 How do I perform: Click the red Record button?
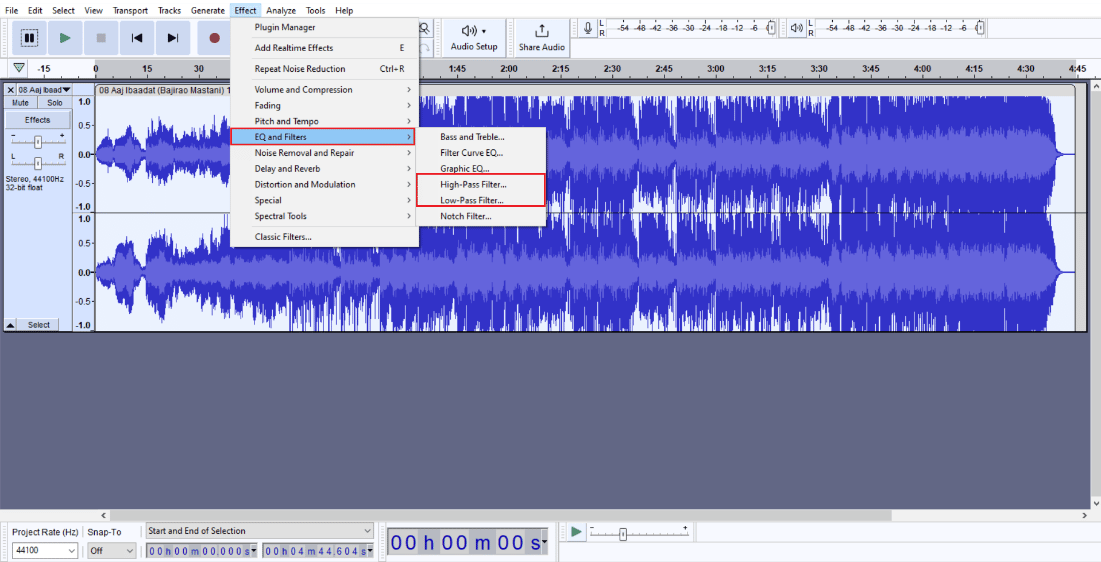tap(214, 38)
